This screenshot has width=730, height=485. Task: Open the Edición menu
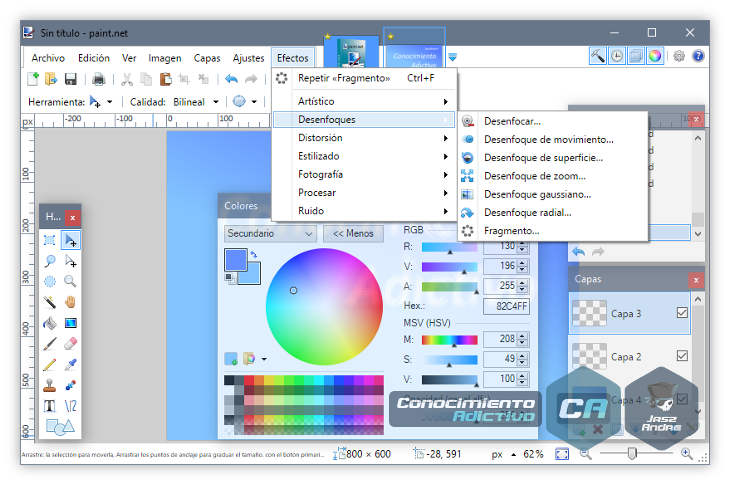click(94, 58)
